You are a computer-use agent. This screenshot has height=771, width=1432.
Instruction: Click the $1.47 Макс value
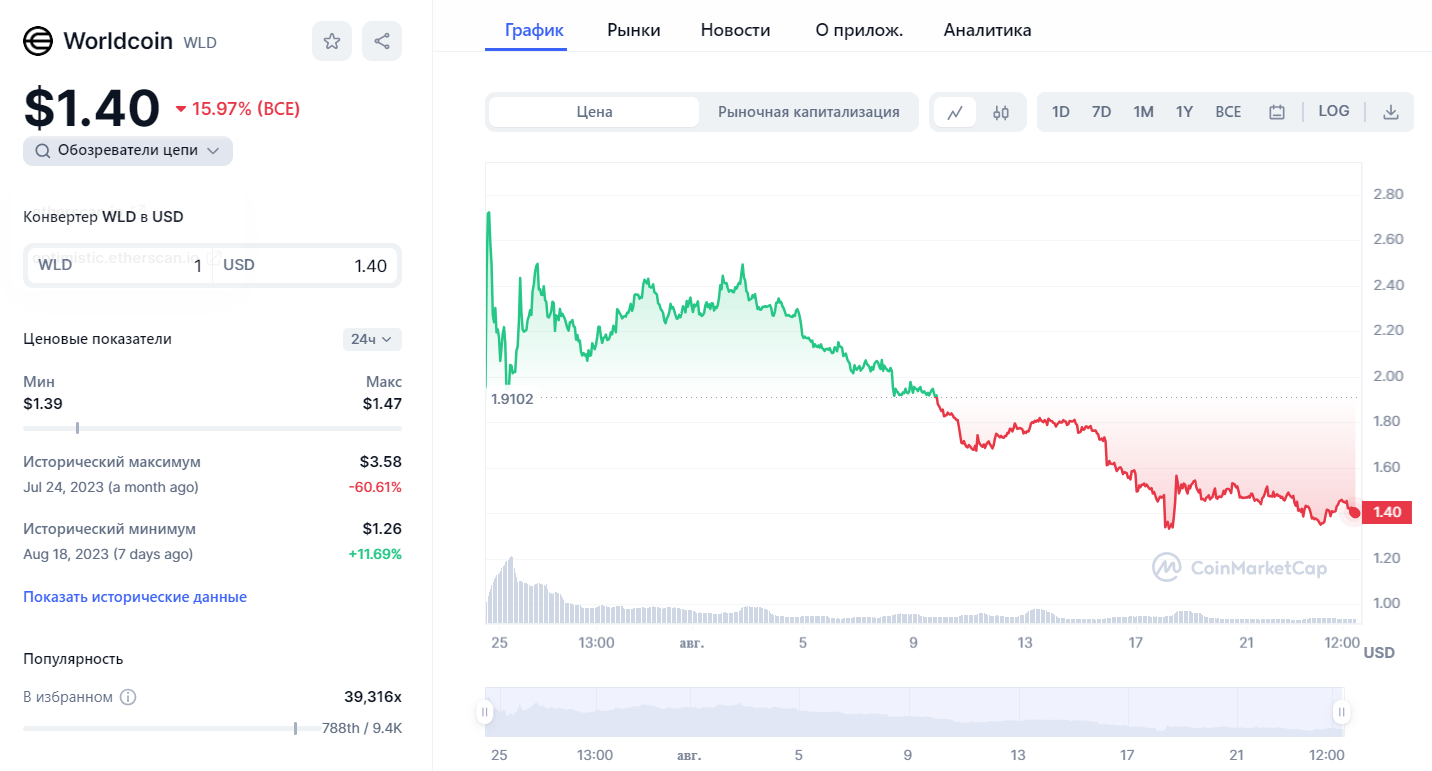[x=382, y=404]
